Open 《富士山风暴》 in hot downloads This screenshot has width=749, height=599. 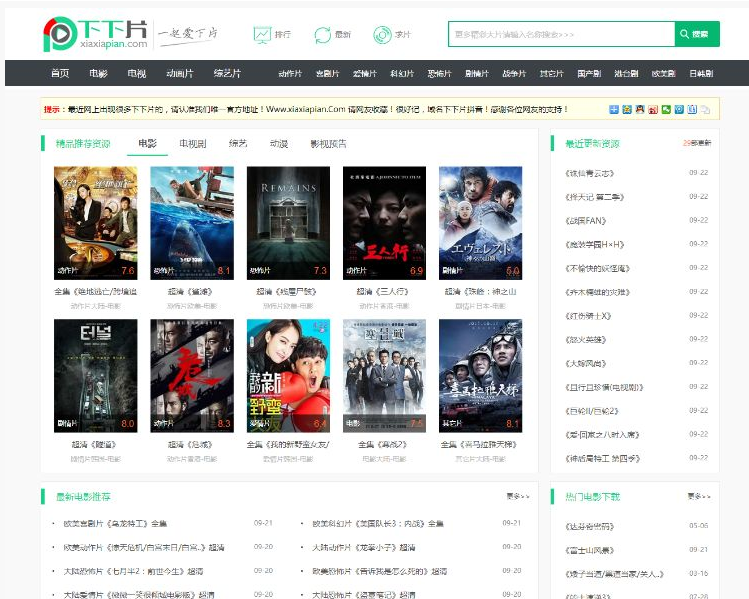coord(589,550)
